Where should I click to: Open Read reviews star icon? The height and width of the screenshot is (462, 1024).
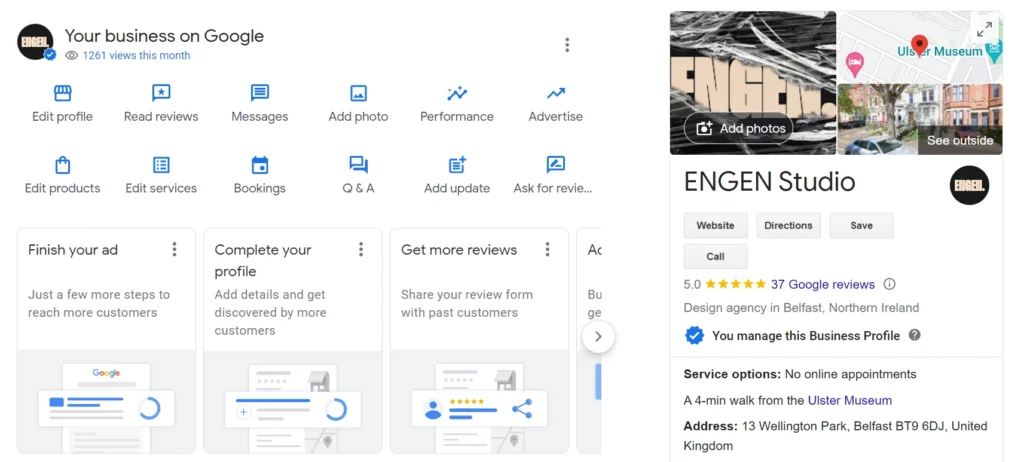(x=161, y=93)
